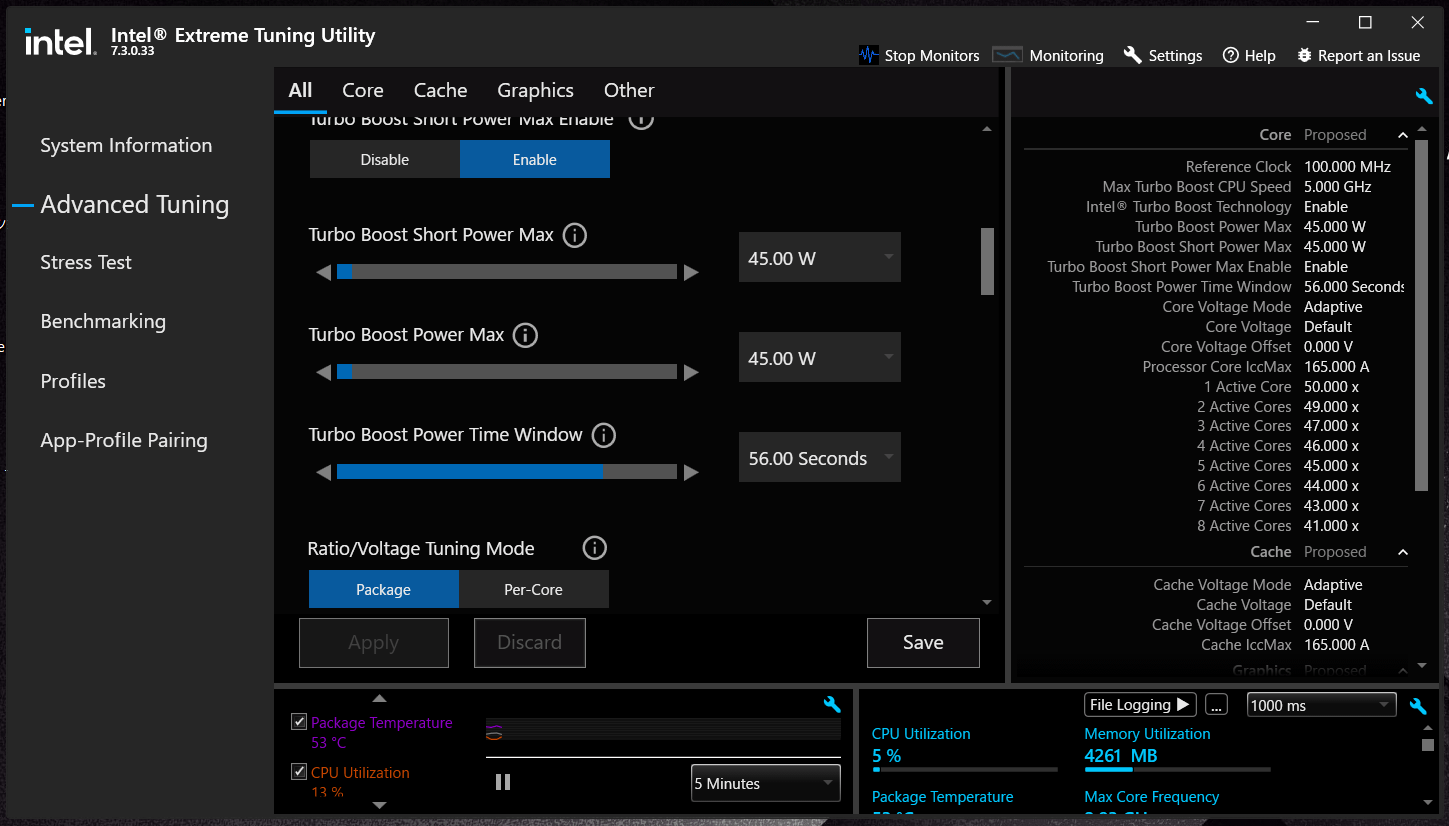Image resolution: width=1449 pixels, height=826 pixels.
Task: Toggle the Package Temperature checkbox
Action: coord(299,722)
